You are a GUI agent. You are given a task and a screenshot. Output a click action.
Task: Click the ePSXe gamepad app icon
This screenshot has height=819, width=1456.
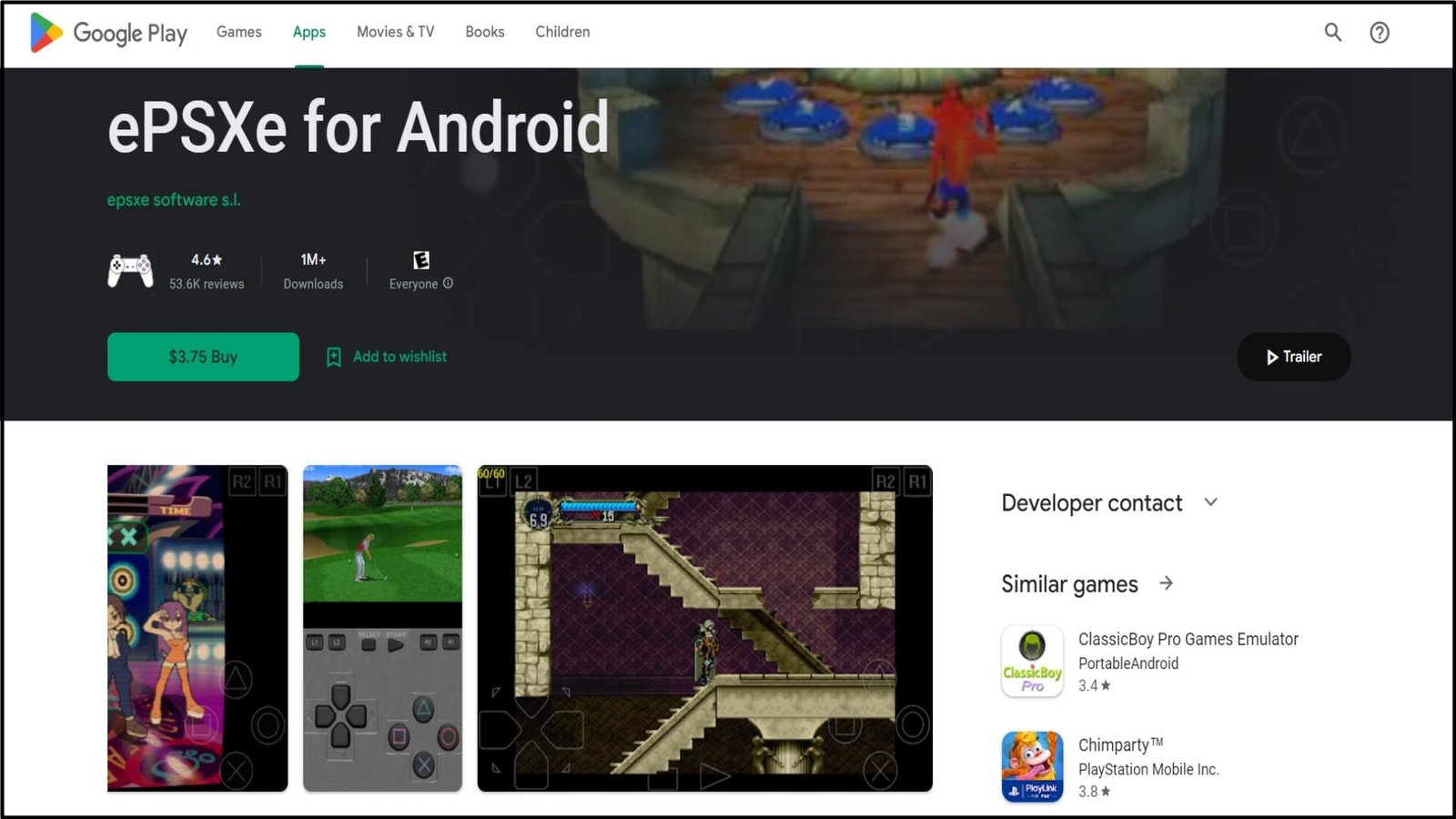click(x=130, y=271)
